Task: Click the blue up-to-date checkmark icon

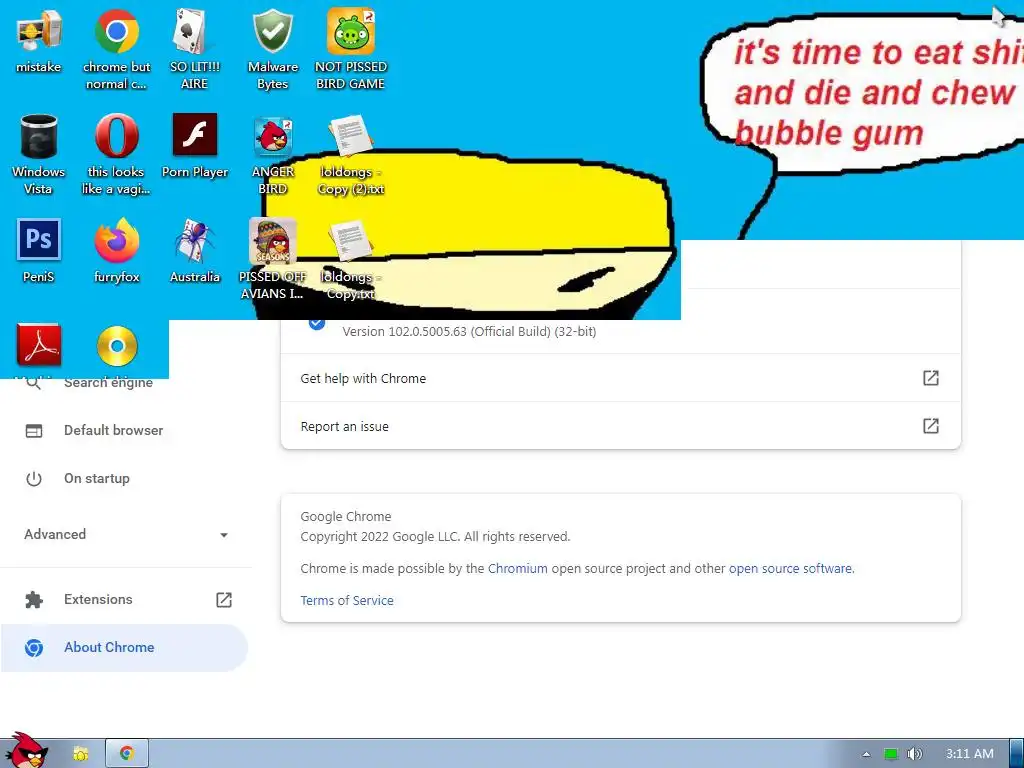Action: click(317, 323)
